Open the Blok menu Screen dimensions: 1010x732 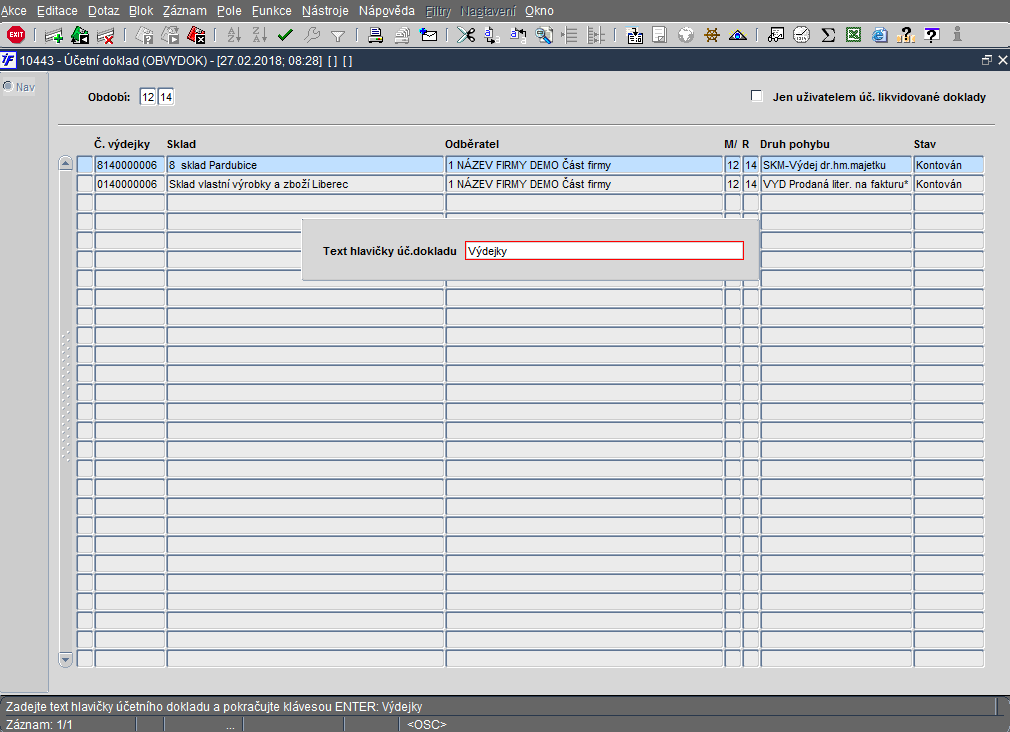[141, 10]
